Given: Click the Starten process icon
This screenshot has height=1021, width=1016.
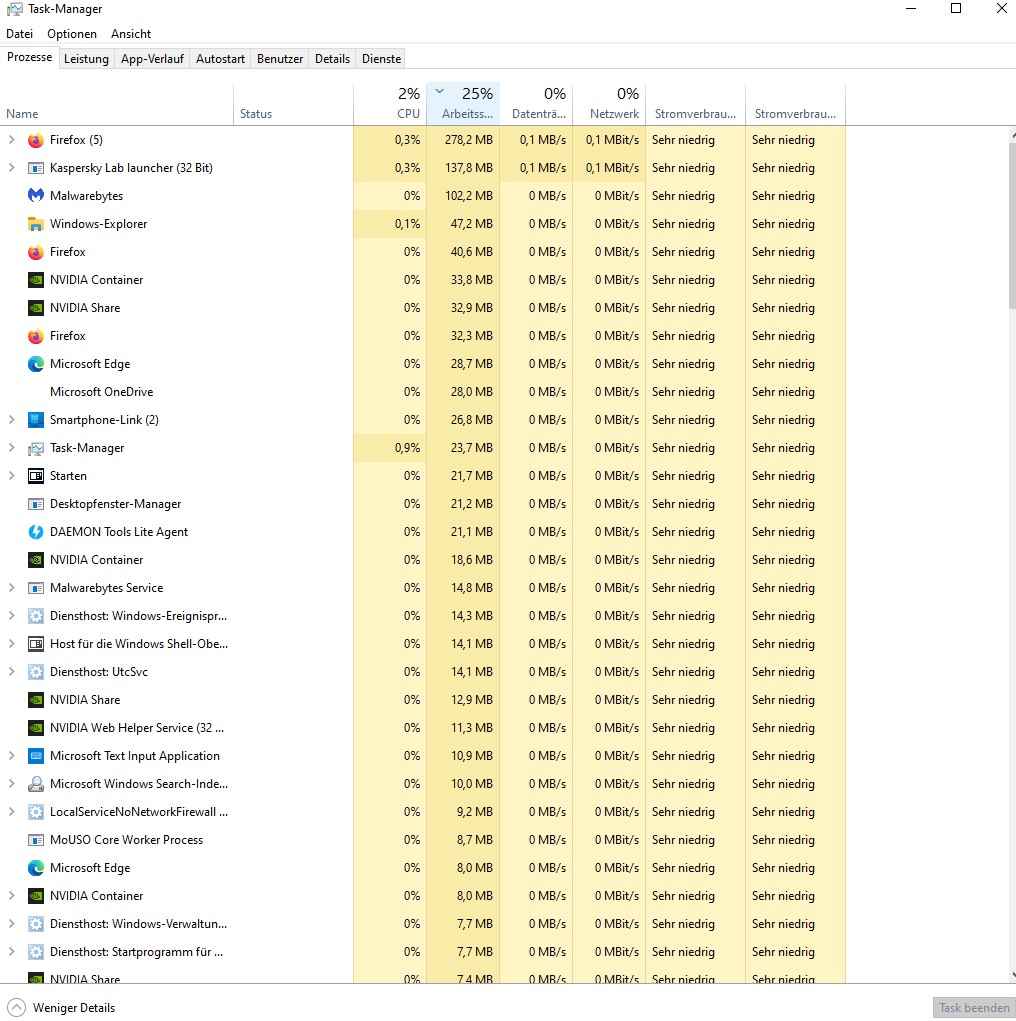Looking at the screenshot, I should click(x=36, y=476).
